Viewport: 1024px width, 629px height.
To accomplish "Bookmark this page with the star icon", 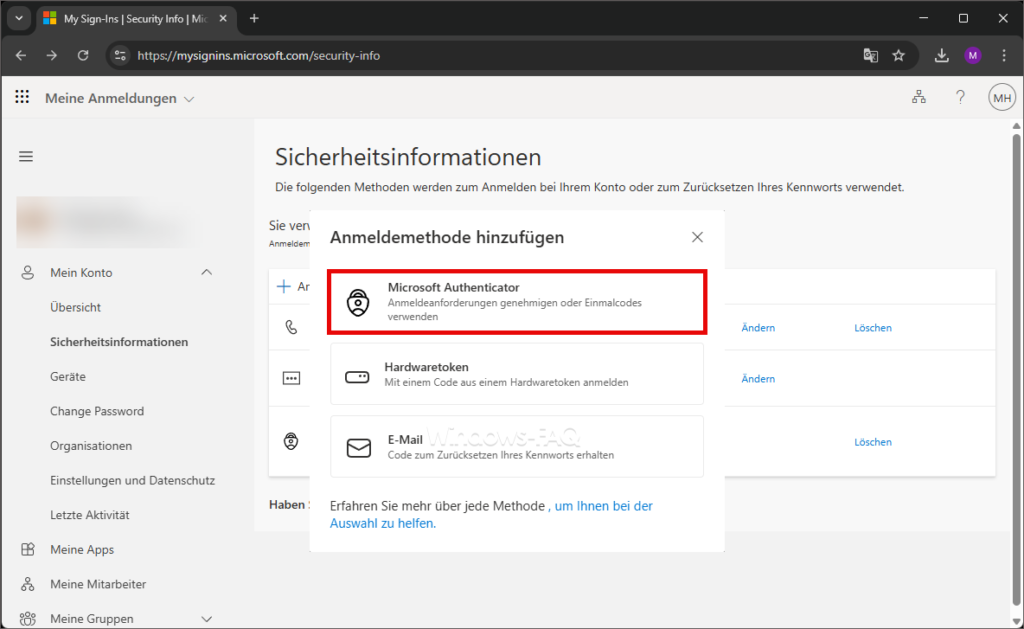I will tap(899, 56).
